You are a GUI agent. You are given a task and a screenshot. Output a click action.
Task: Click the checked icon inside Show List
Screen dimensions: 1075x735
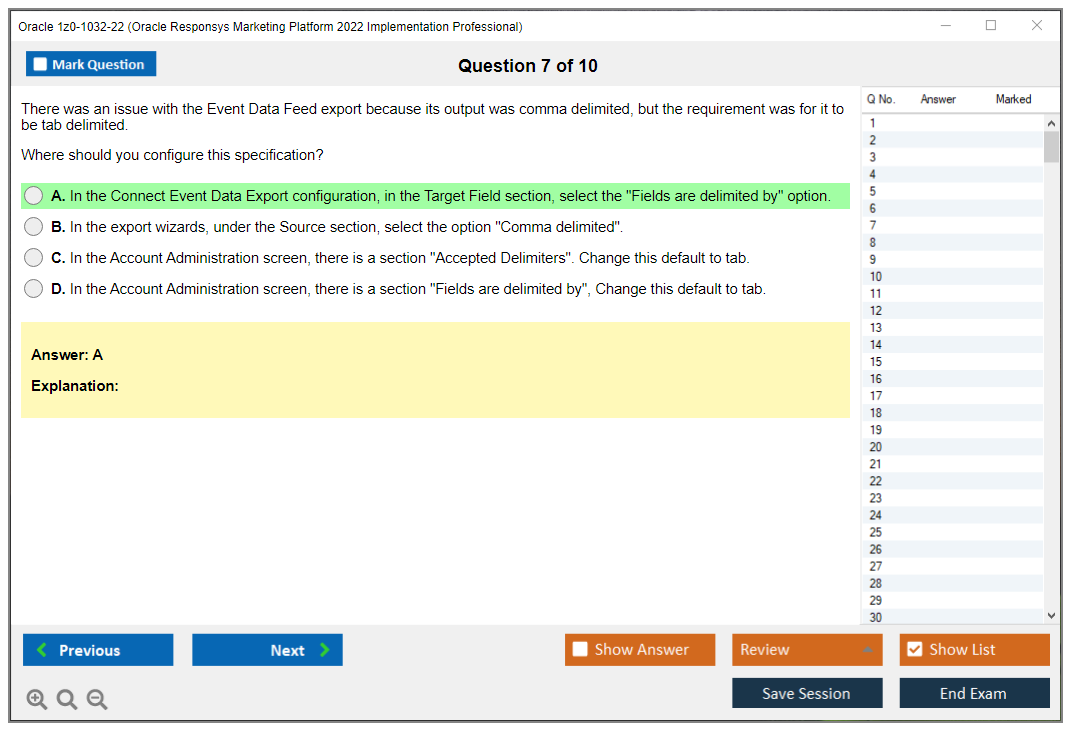(913, 649)
